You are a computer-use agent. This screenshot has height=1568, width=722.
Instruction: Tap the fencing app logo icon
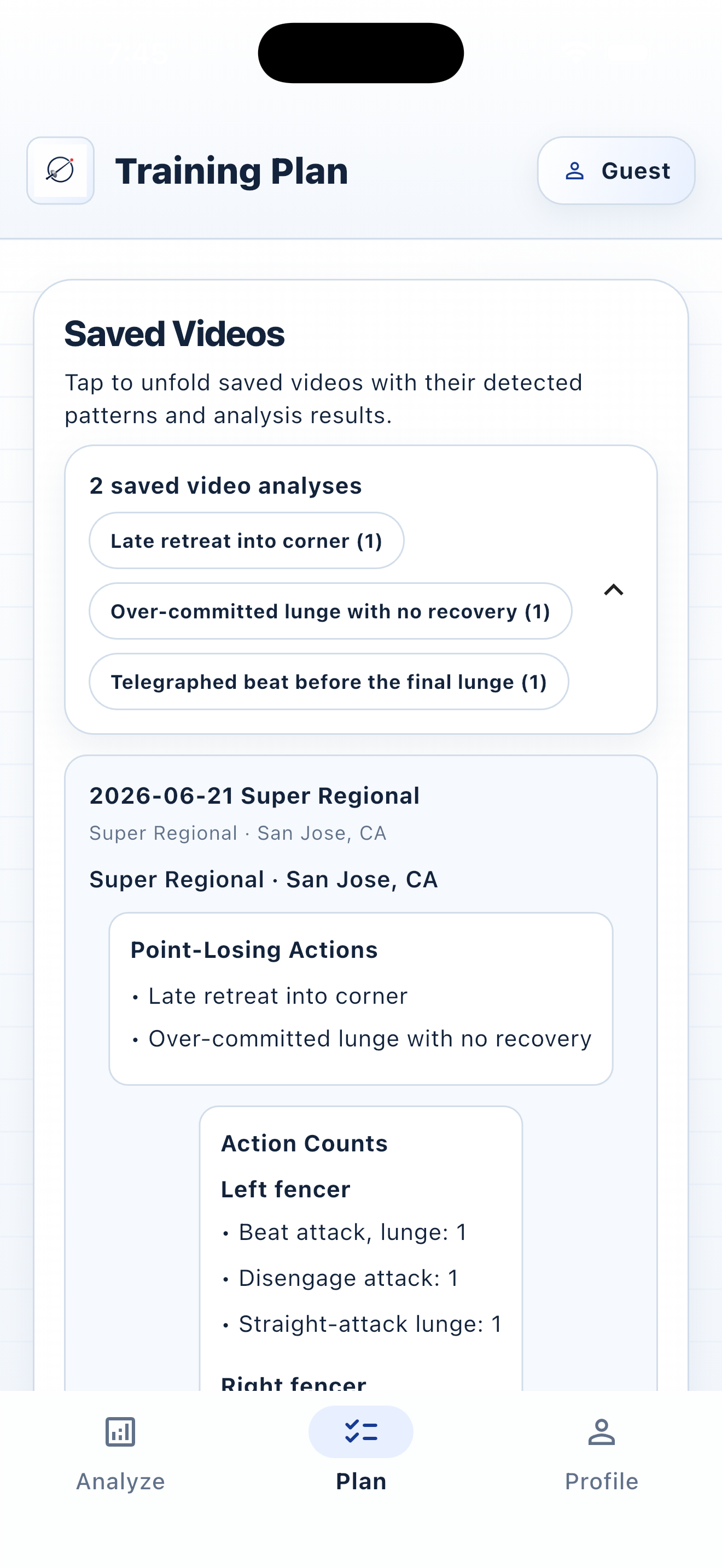point(60,171)
